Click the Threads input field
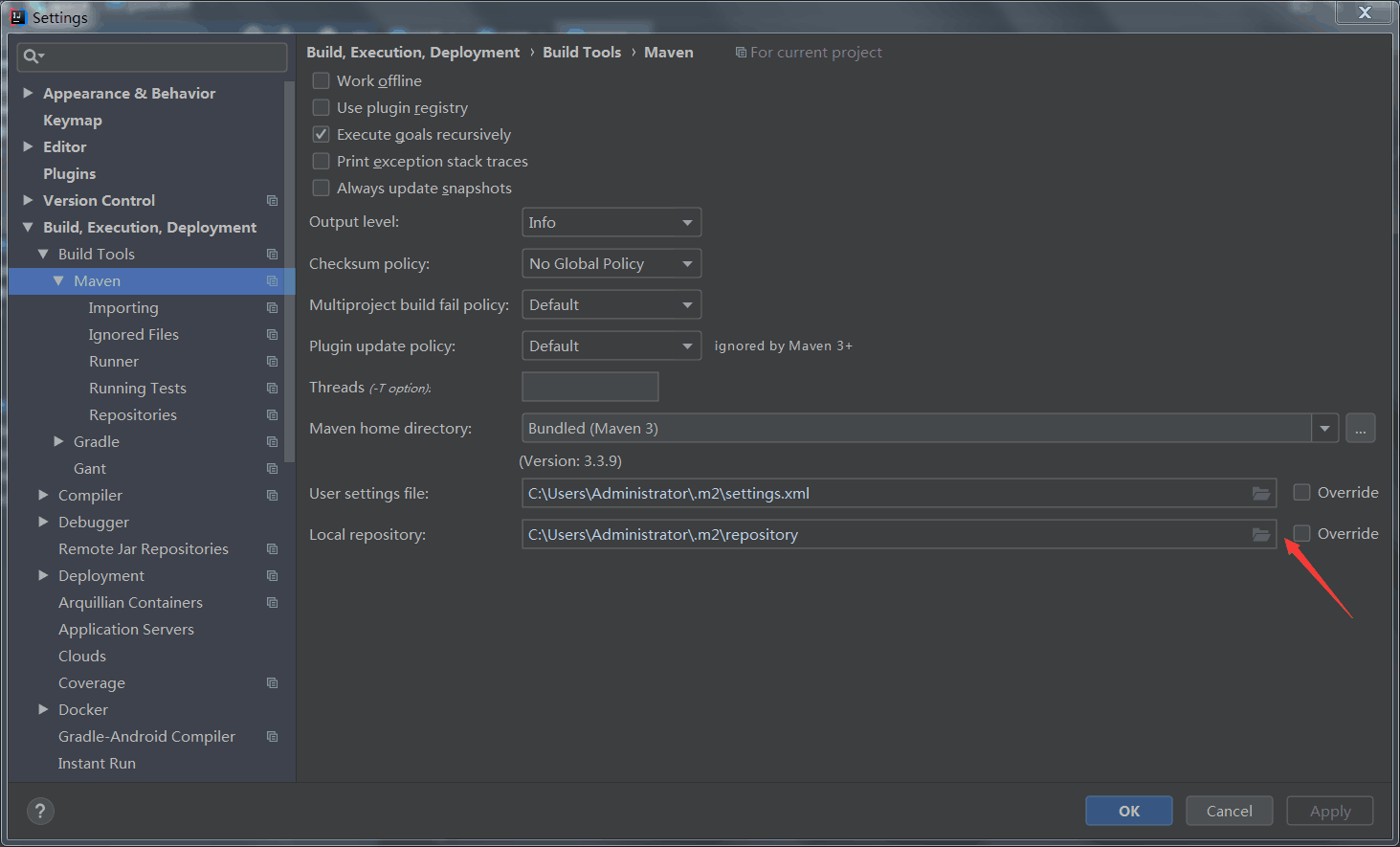1400x847 pixels. click(589, 388)
